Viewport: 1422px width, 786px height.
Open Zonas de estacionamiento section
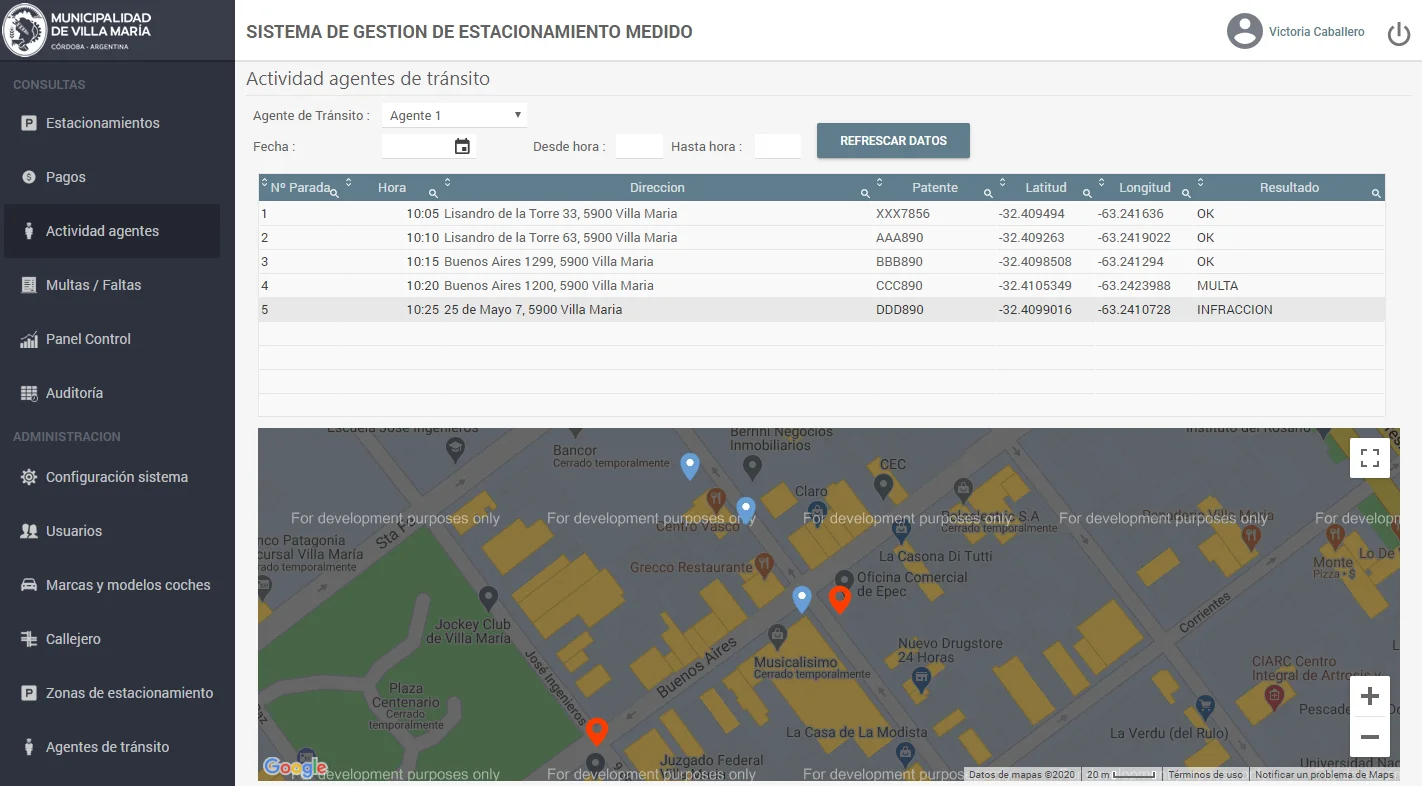pos(129,693)
